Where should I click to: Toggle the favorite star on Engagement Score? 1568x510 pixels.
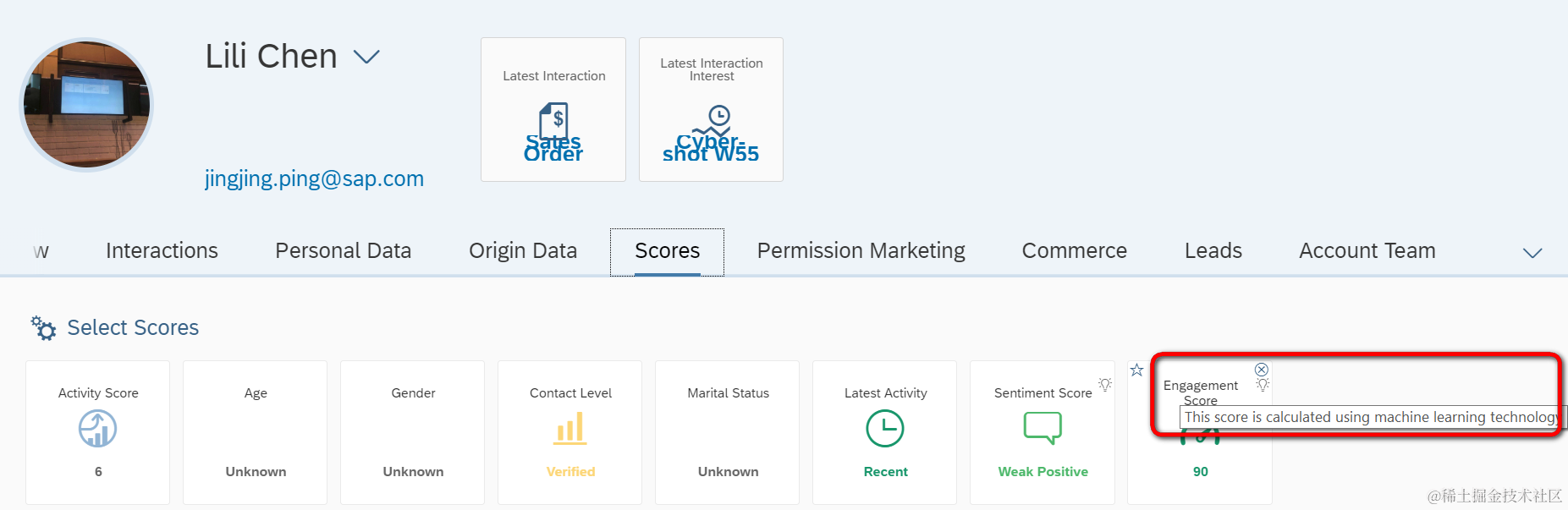[1136, 370]
